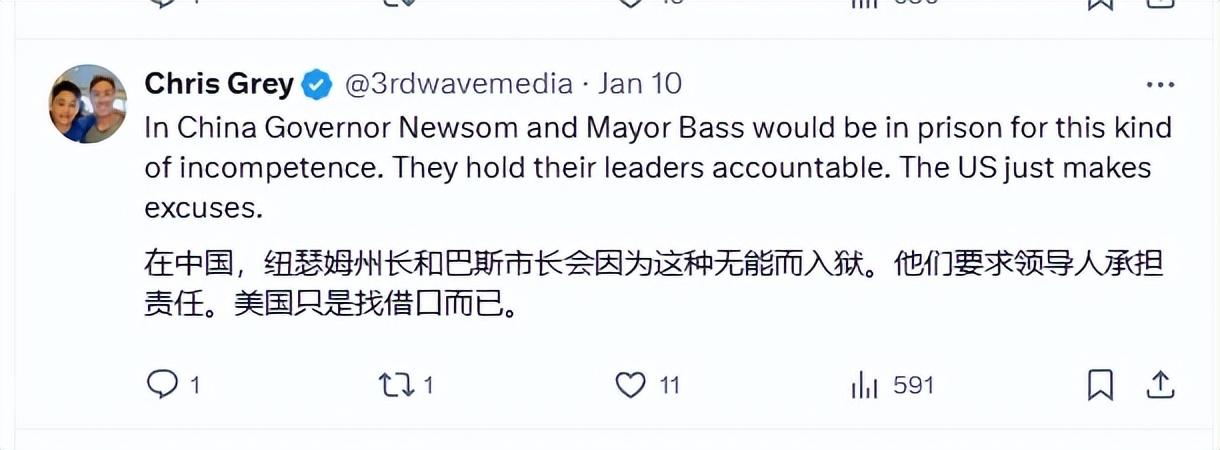Open the tweet by clicking its English text

pyautogui.click(x=658, y=168)
